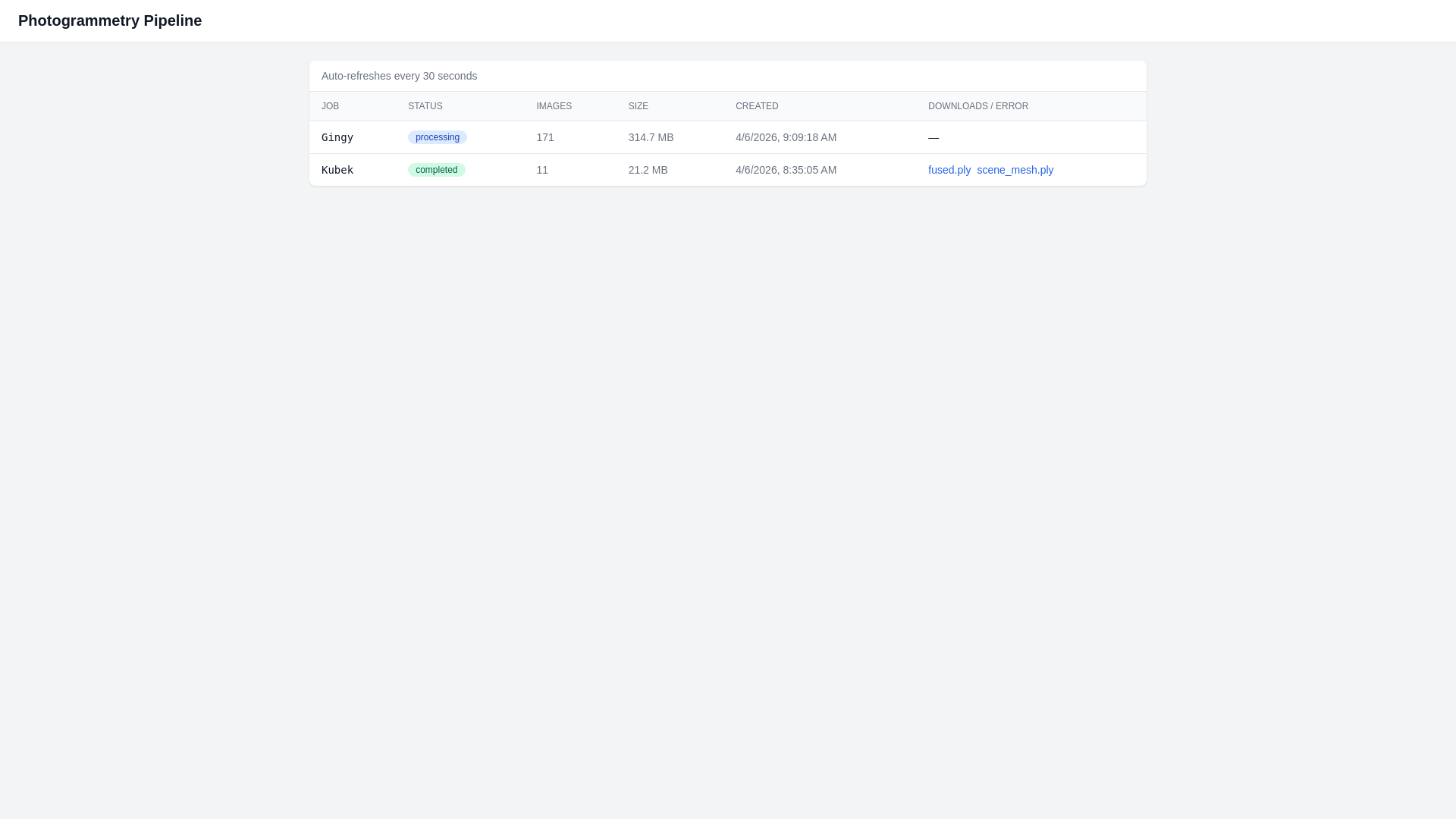Click the DOWNLOADS / ERROR column header
Viewport: 1456px width, 819px height.
978,106
